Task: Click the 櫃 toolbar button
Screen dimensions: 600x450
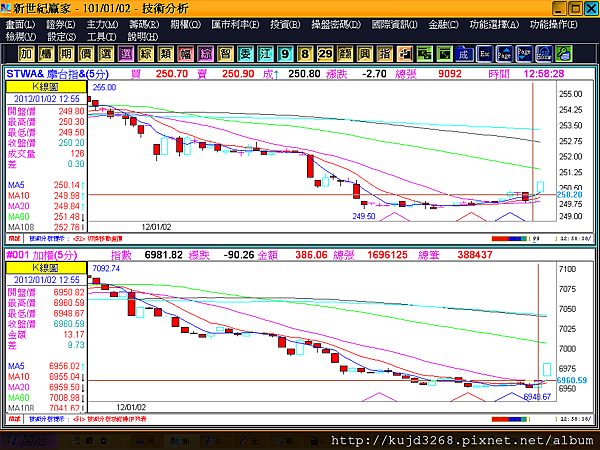Action: tap(46, 54)
